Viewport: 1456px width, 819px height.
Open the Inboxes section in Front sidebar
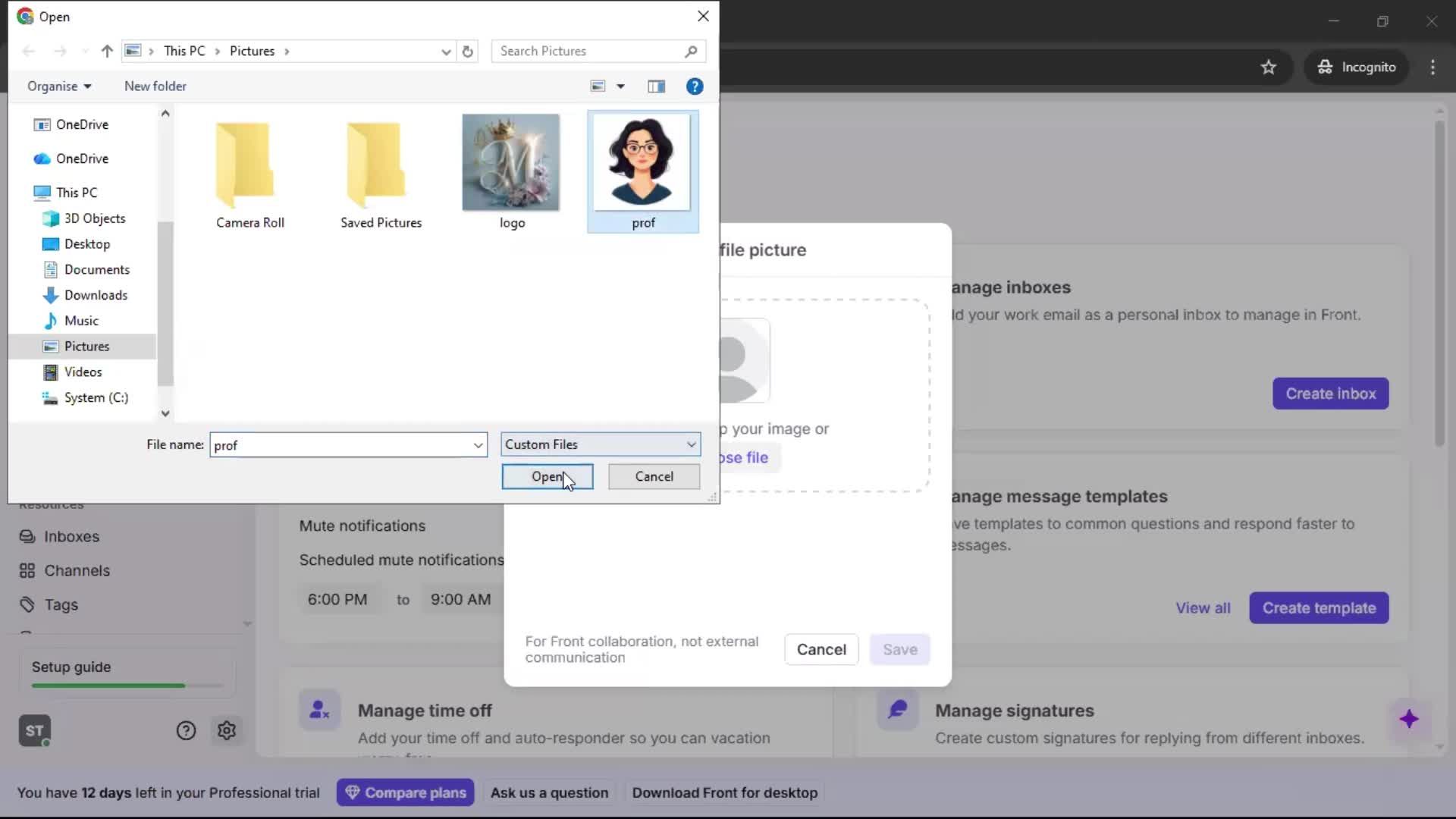click(71, 536)
